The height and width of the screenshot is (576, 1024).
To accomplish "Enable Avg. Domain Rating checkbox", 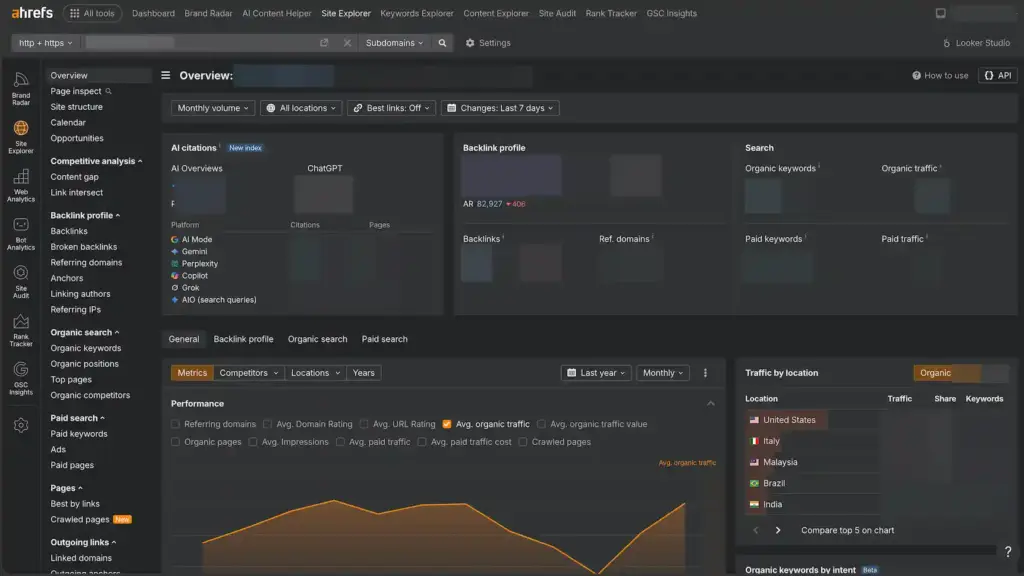I will (267, 424).
